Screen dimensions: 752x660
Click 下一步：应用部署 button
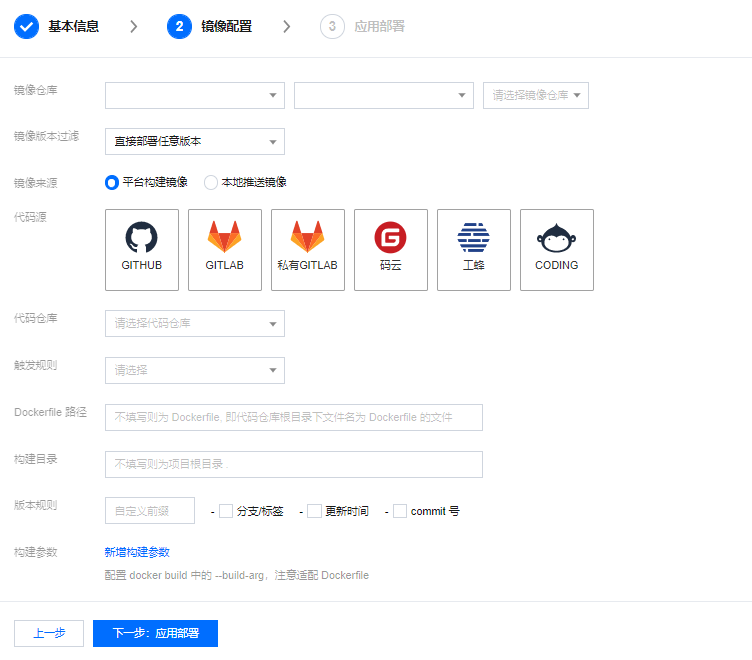tap(155, 633)
